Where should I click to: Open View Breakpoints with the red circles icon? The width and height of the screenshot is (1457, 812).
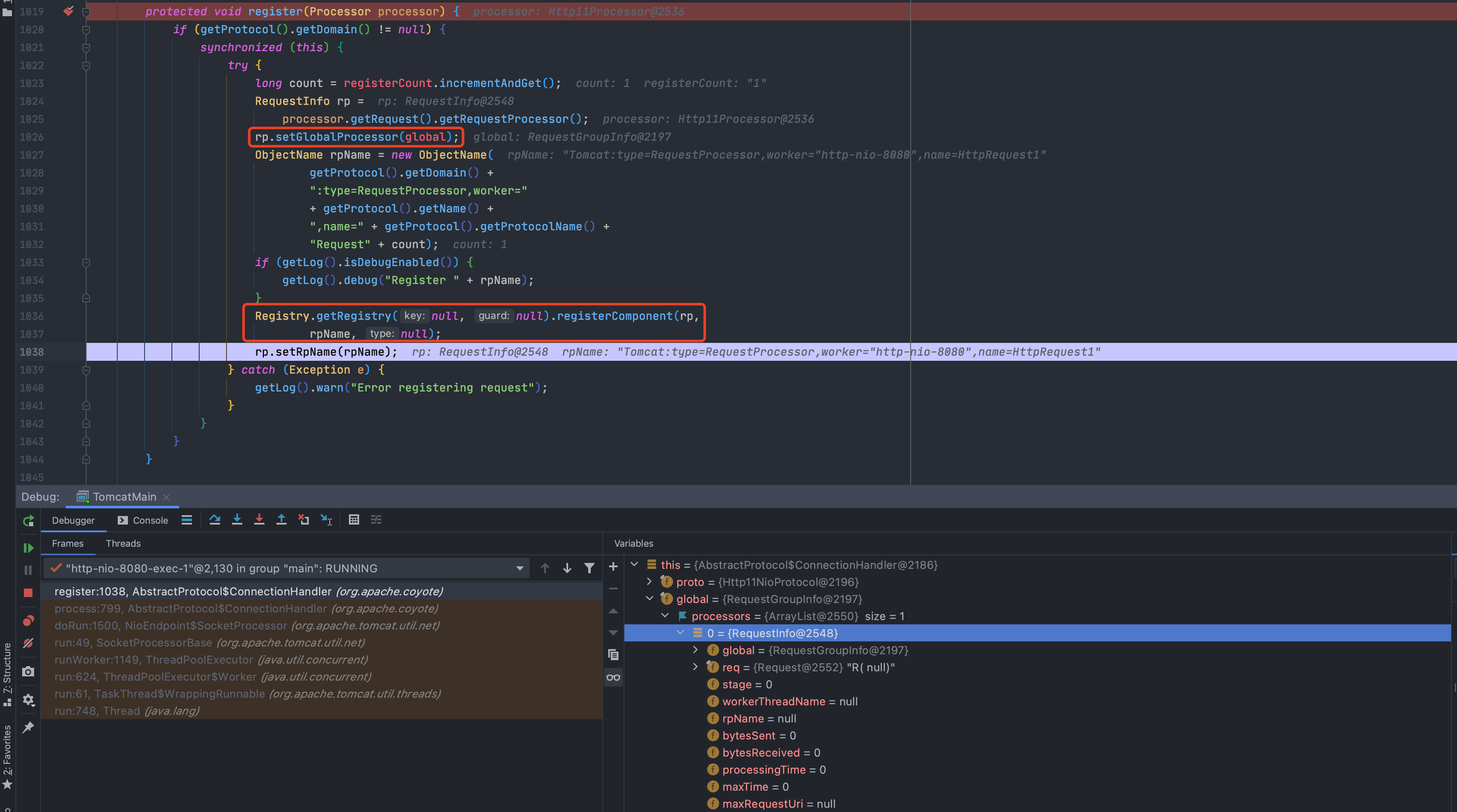tap(28, 621)
